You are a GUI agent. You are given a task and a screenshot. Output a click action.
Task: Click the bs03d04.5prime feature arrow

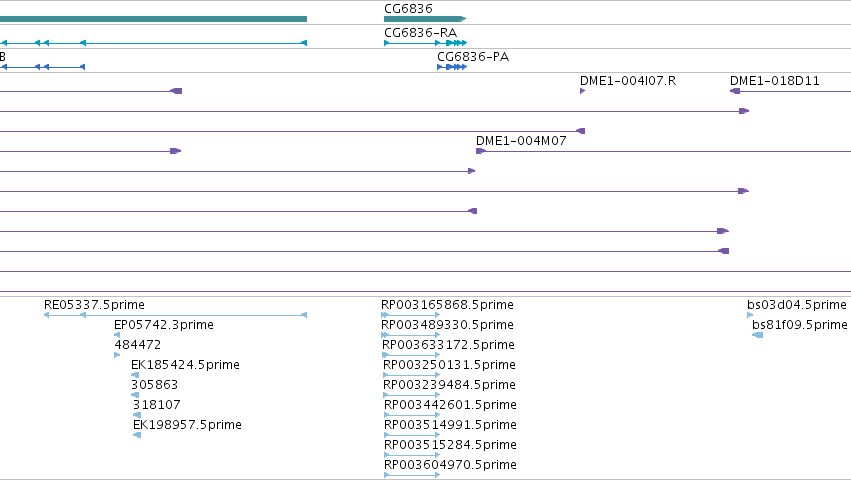tap(750, 315)
